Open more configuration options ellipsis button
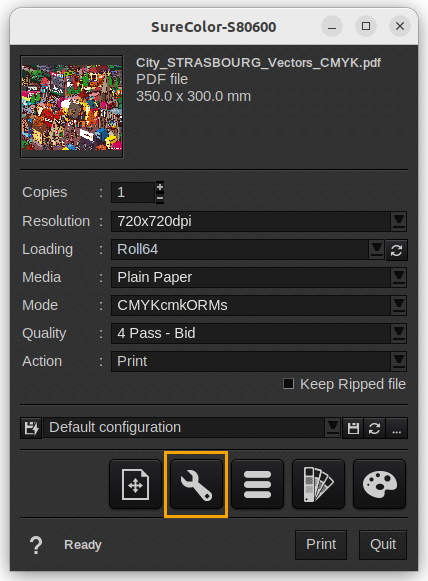Screen dimensions: 428x581 coord(397,428)
